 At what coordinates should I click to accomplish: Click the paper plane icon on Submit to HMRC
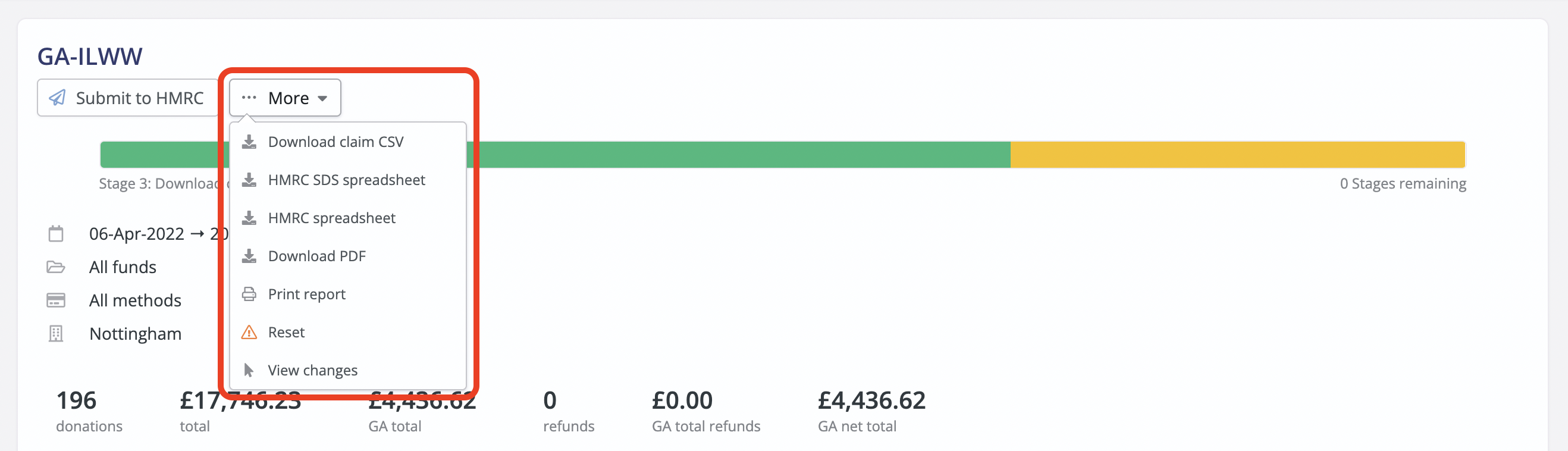pos(57,98)
